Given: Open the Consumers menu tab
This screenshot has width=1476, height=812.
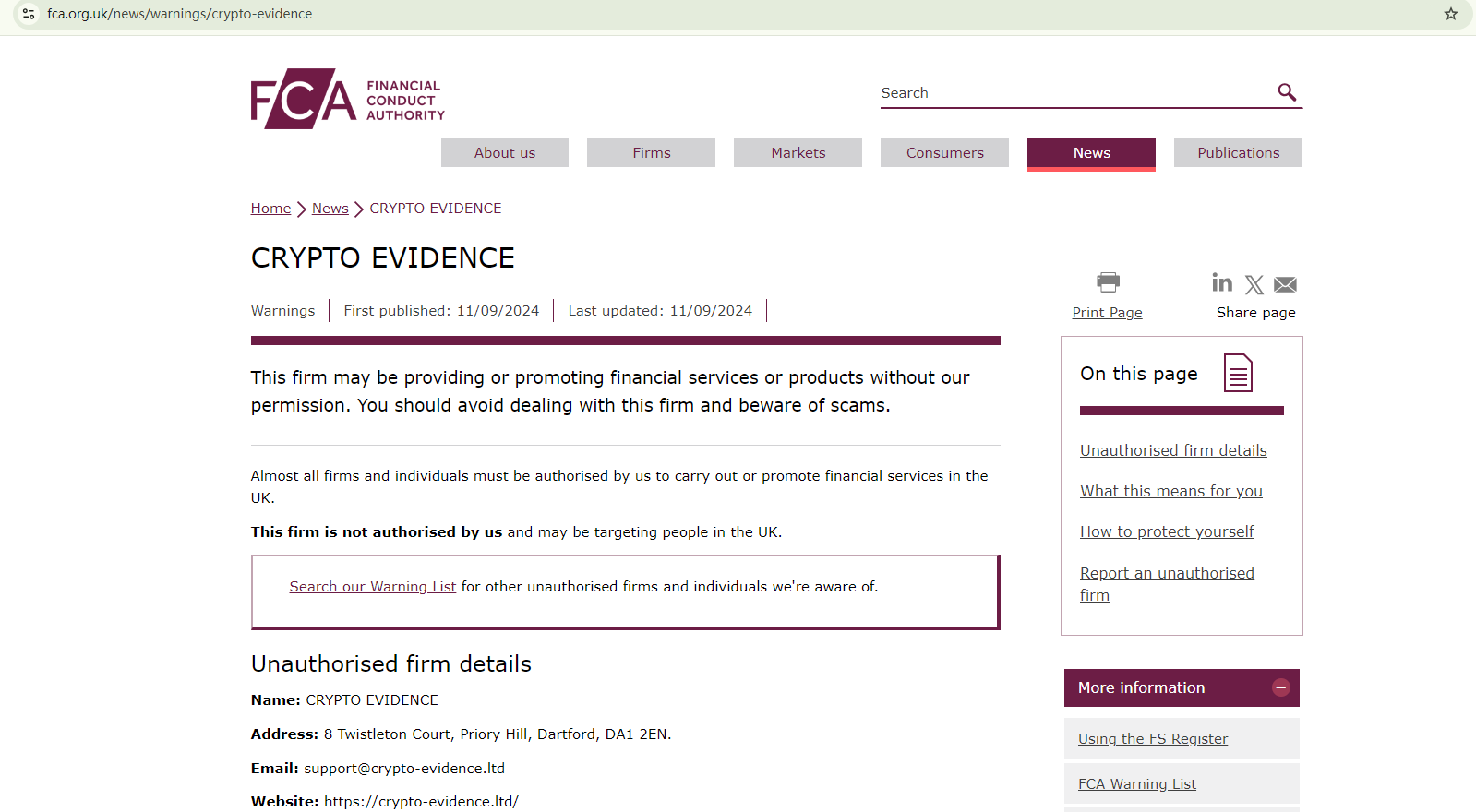Looking at the screenshot, I should (x=944, y=153).
